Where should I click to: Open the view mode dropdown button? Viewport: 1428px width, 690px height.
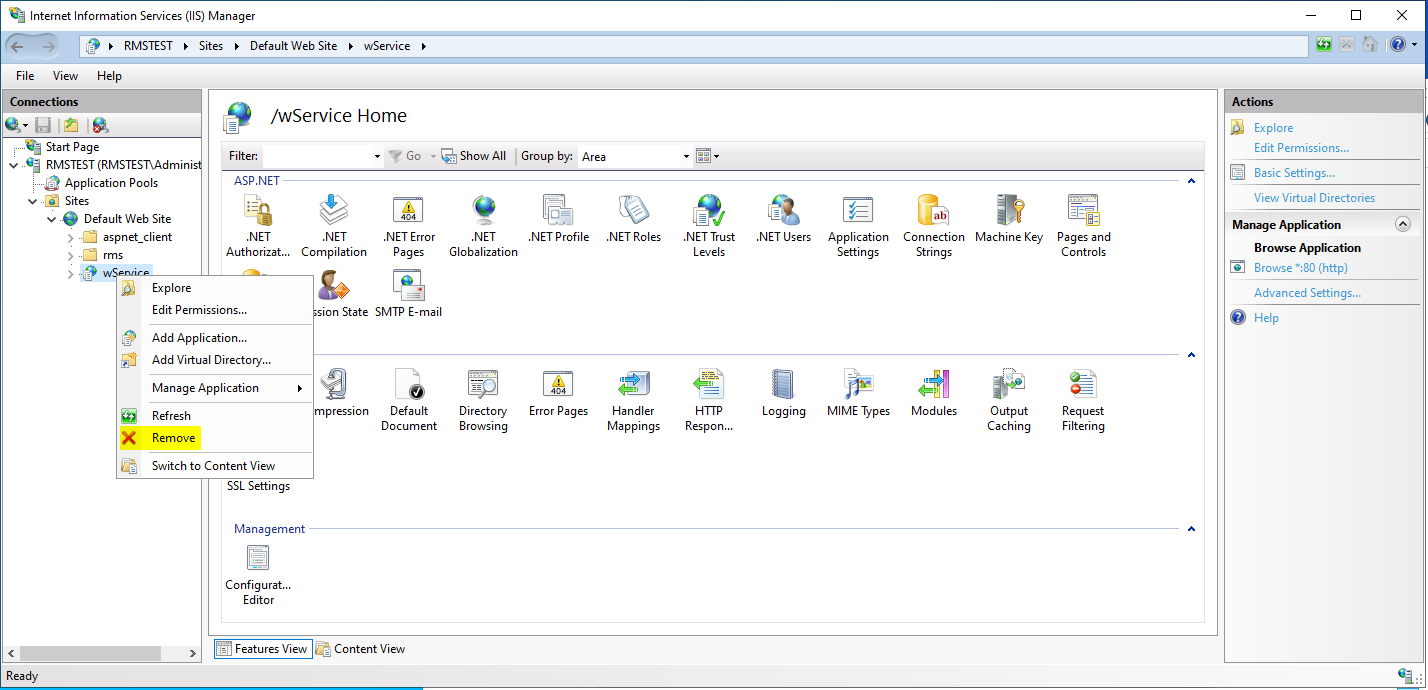click(708, 156)
